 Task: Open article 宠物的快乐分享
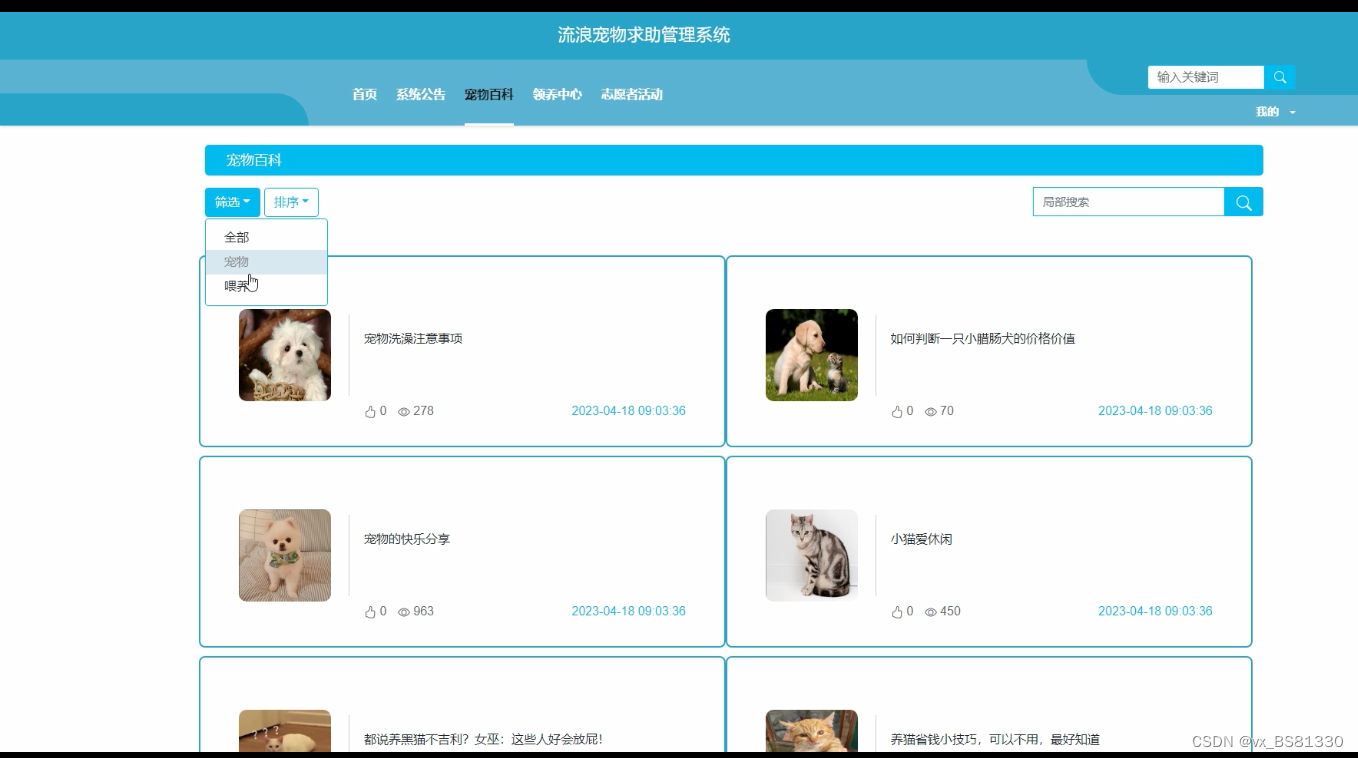tap(407, 539)
